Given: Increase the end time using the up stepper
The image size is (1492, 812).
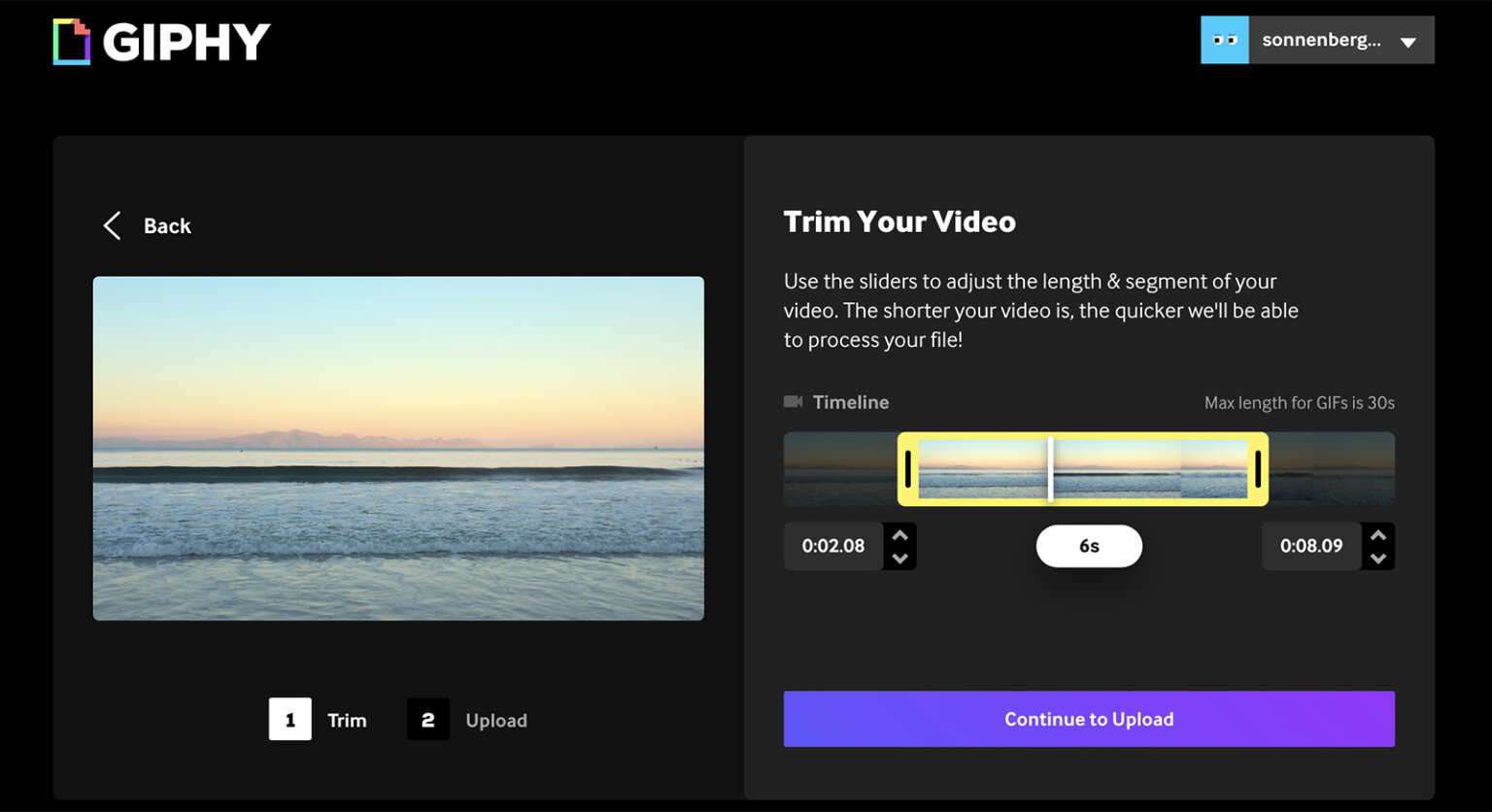Looking at the screenshot, I should (1377, 533).
